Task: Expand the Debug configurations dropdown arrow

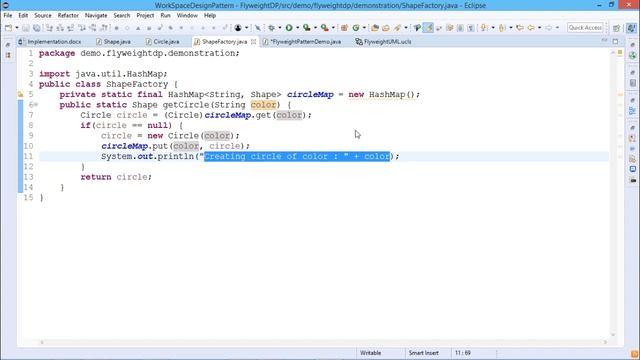Action: point(280,28)
